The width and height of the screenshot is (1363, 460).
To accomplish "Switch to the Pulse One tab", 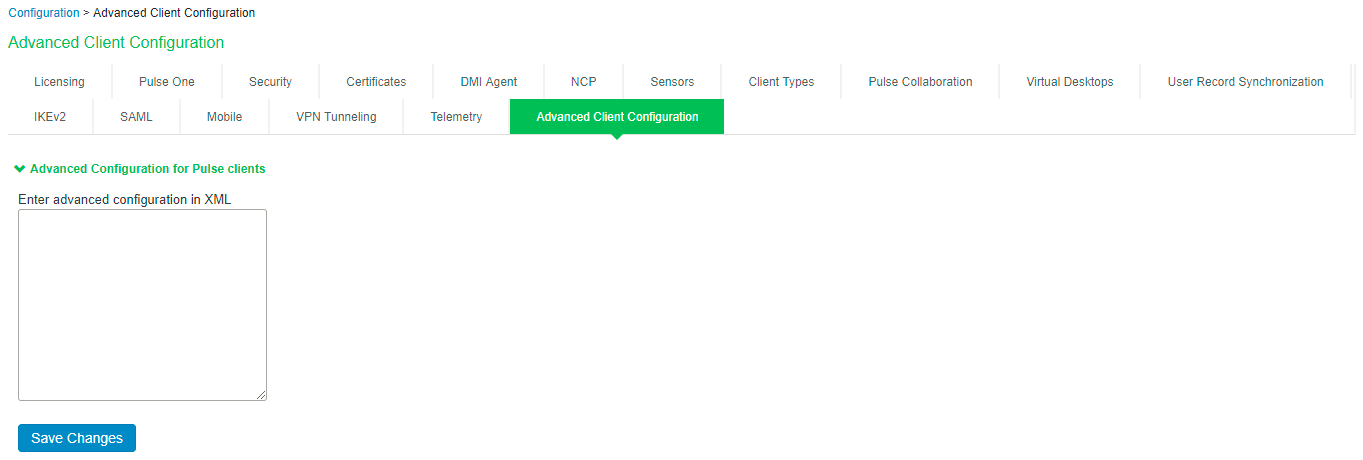I will 166,82.
